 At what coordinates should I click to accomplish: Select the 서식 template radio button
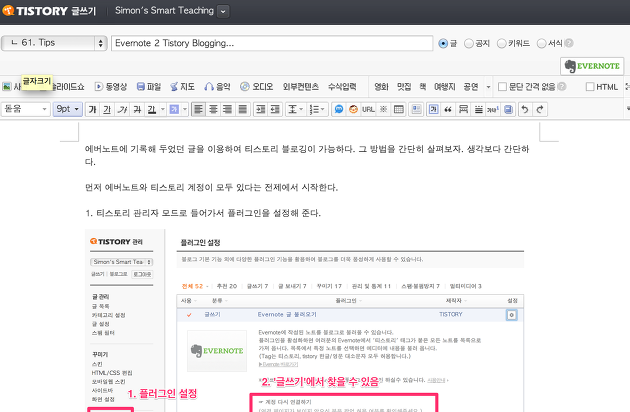(542, 43)
